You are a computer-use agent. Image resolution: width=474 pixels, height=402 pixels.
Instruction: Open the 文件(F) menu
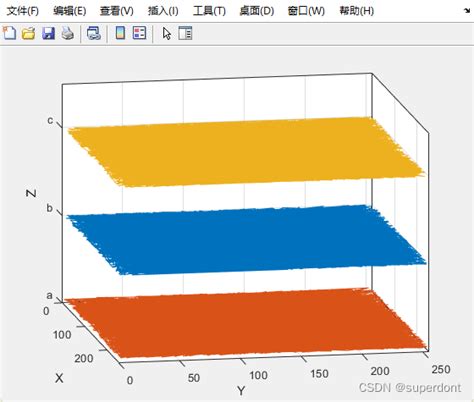click(x=23, y=11)
